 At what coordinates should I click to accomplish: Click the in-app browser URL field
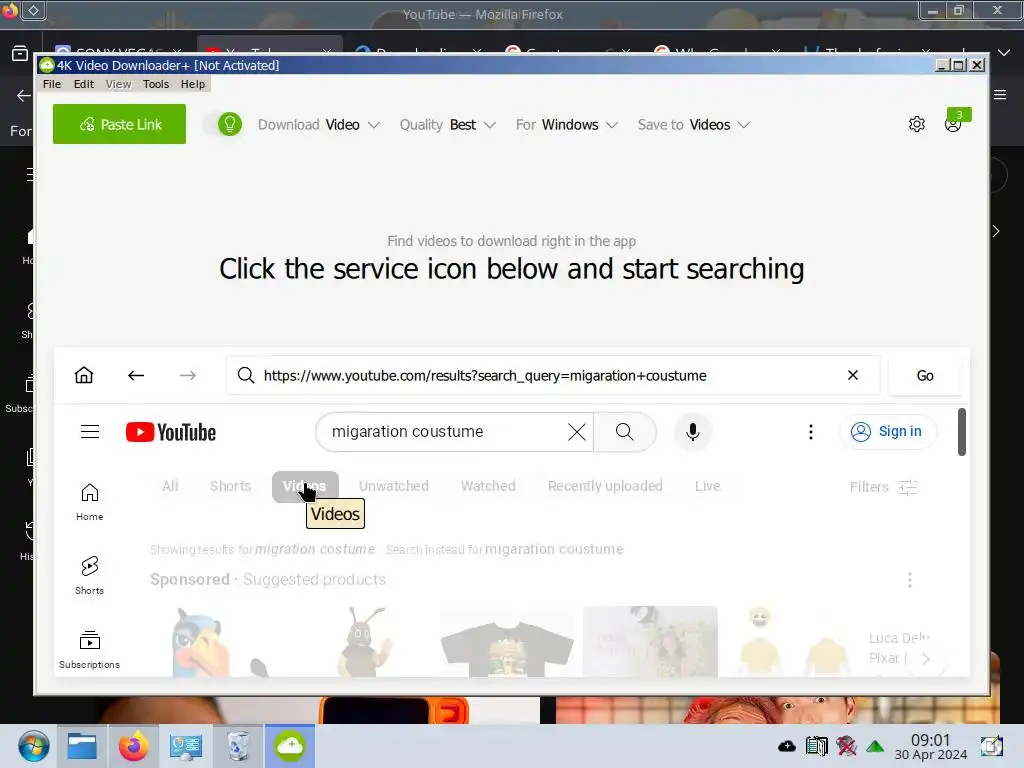(x=552, y=376)
